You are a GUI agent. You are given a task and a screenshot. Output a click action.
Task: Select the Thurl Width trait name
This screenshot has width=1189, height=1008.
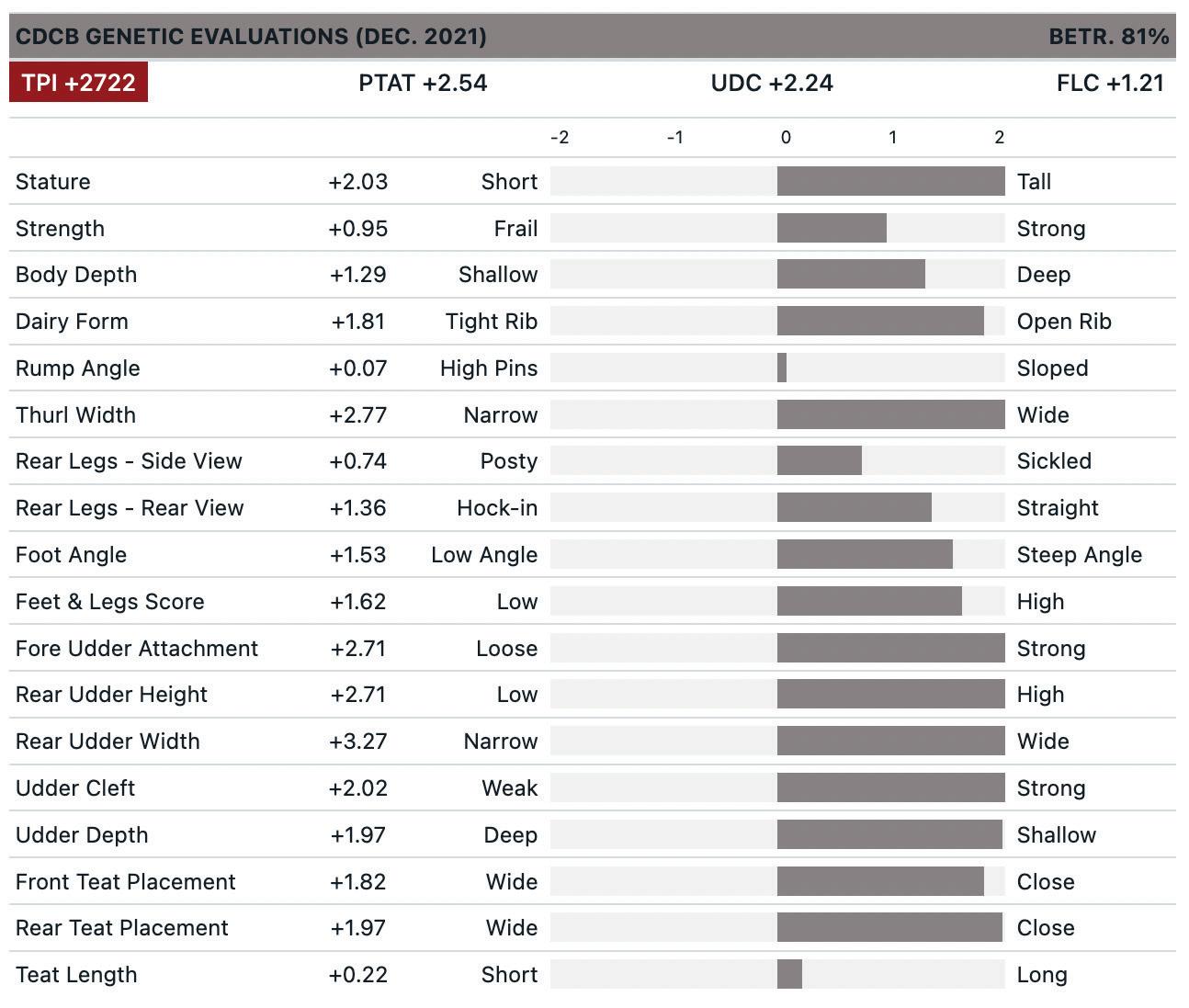75,414
